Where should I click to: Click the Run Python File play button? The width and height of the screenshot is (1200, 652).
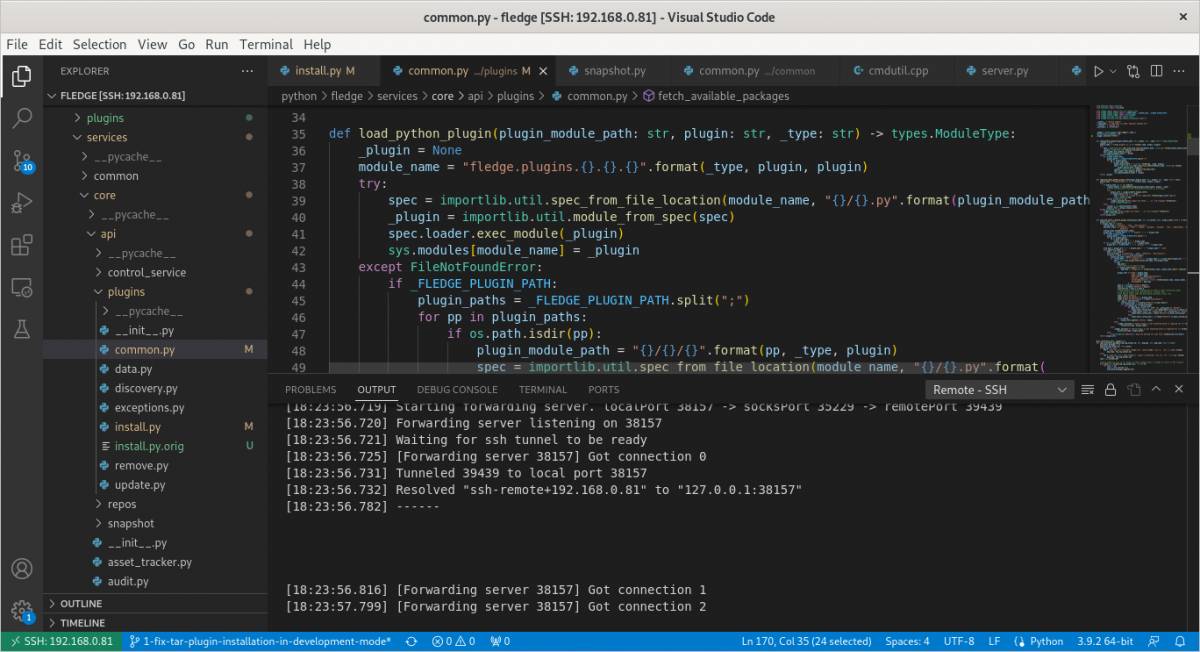point(1098,71)
